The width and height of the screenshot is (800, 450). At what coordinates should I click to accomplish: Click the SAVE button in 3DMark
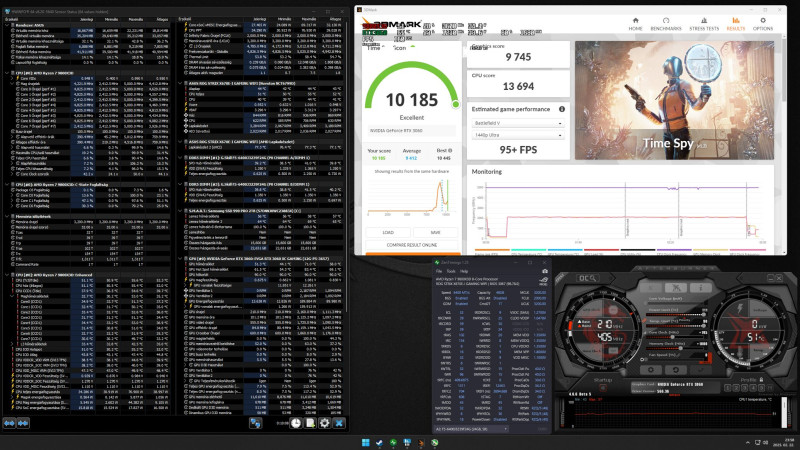pos(435,232)
